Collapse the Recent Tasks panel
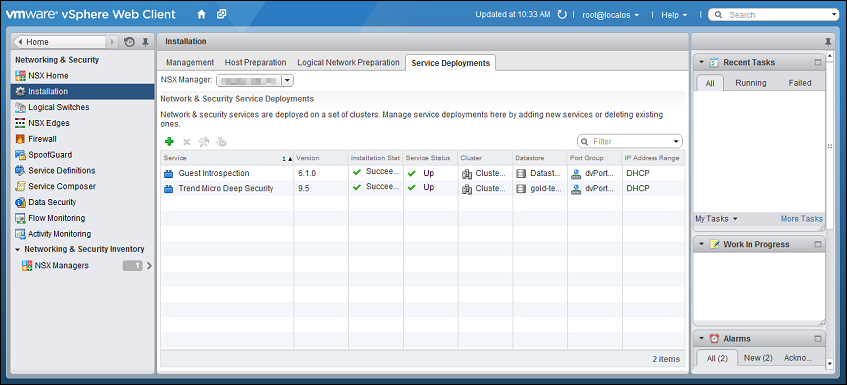Image resolution: width=847 pixels, height=385 pixels. tap(701, 63)
